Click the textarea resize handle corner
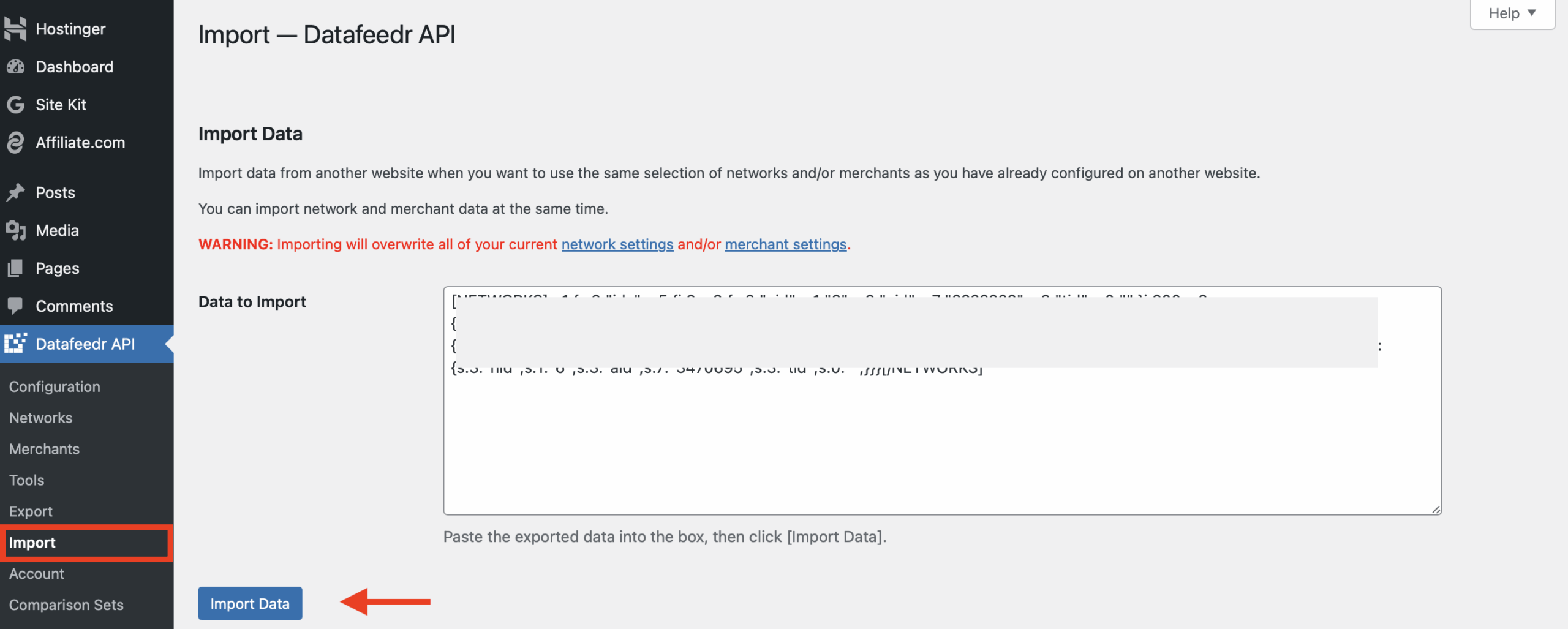This screenshot has height=629, width=1568. coord(1436,509)
